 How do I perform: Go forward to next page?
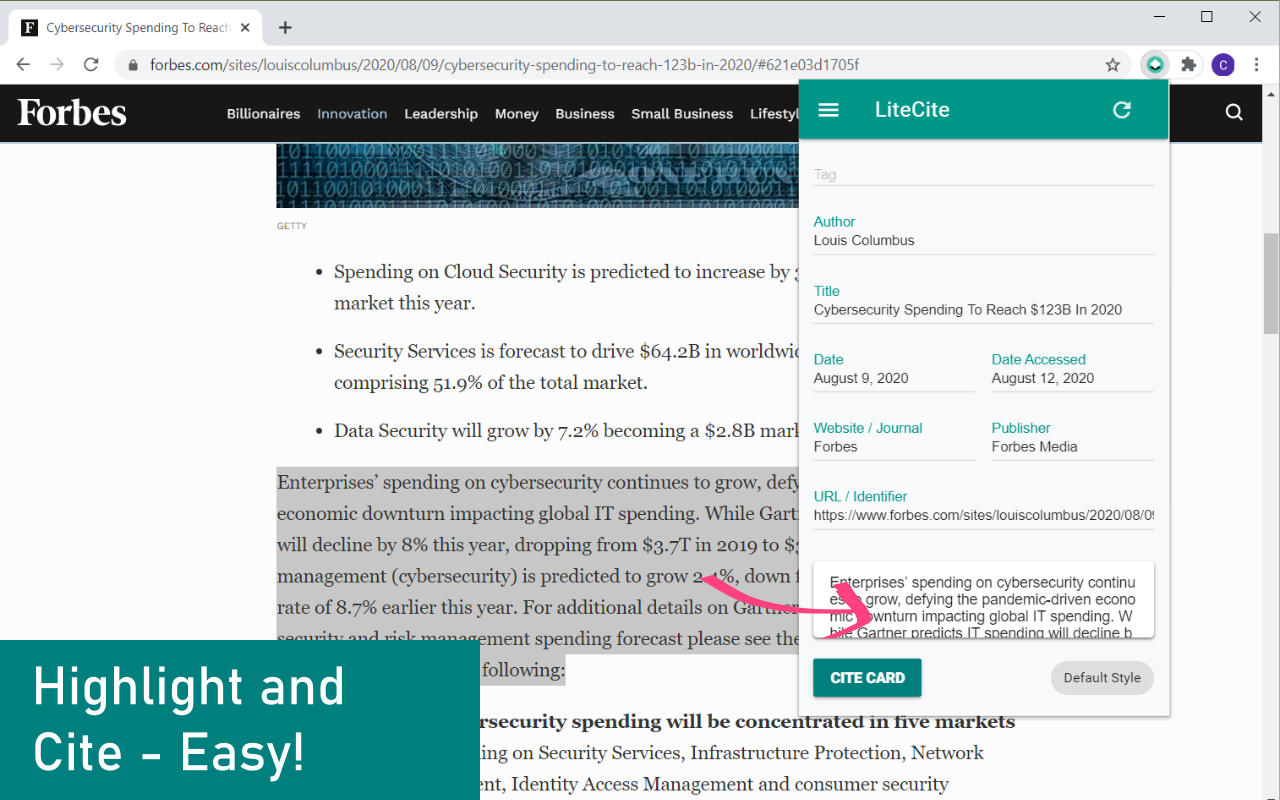[x=57, y=65]
